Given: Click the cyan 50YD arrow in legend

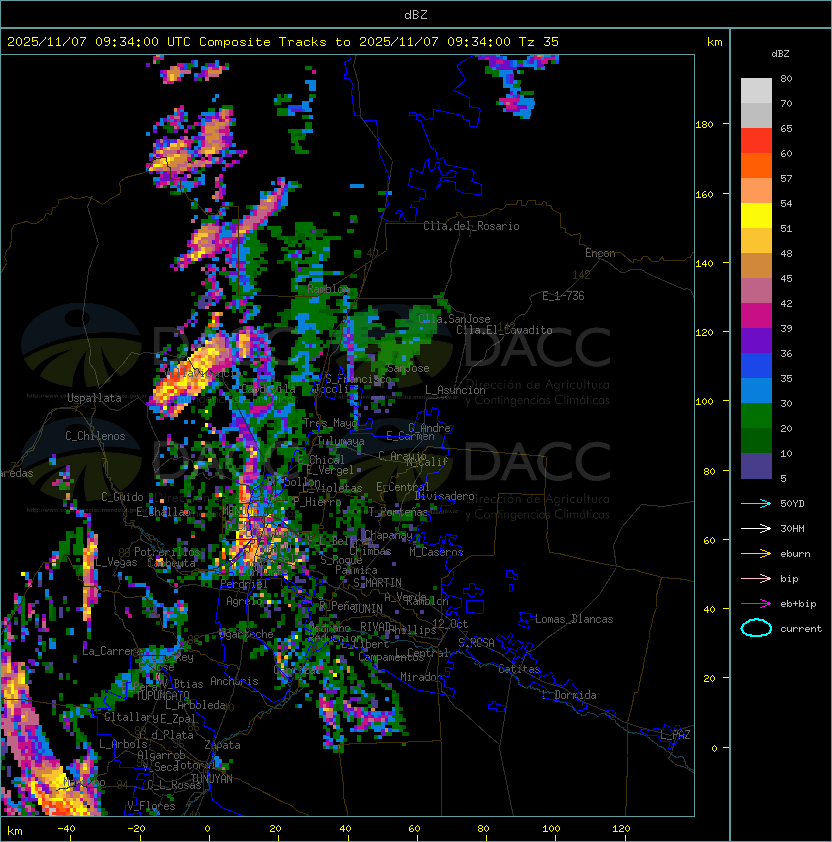Looking at the screenshot, I should [x=756, y=504].
